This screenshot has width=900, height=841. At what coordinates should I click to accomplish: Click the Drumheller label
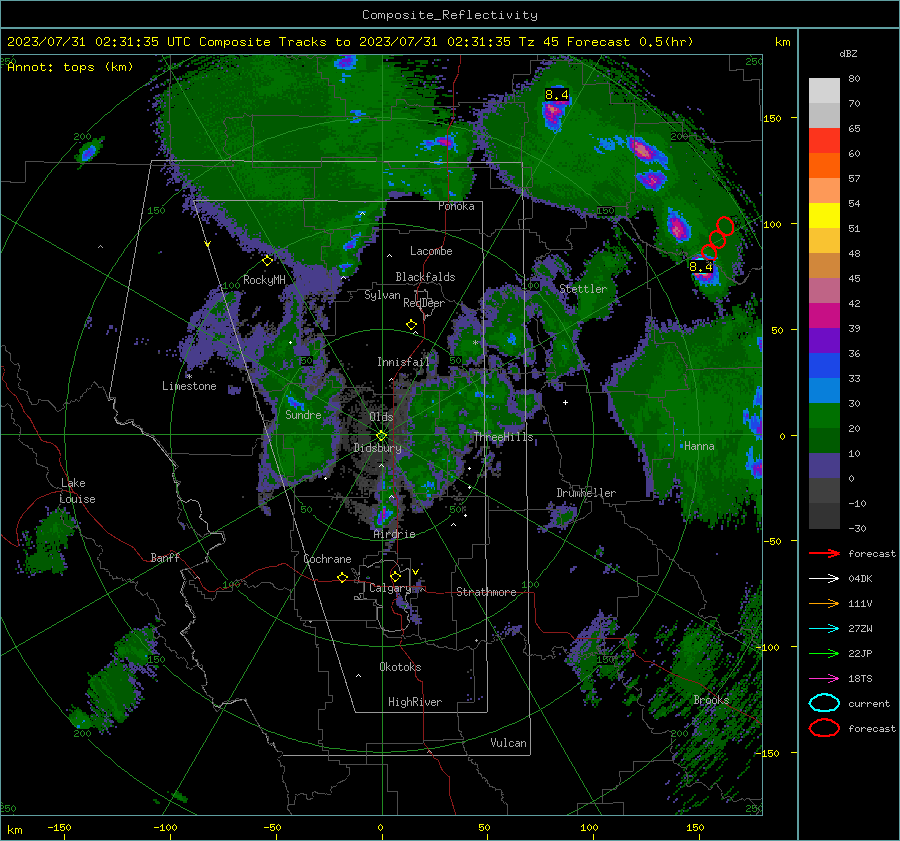point(586,493)
